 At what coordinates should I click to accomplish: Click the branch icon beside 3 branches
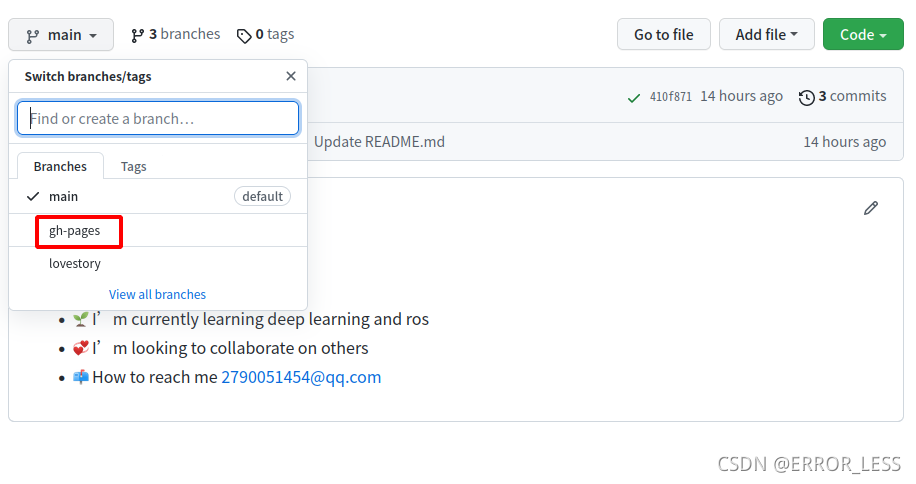pos(137,36)
